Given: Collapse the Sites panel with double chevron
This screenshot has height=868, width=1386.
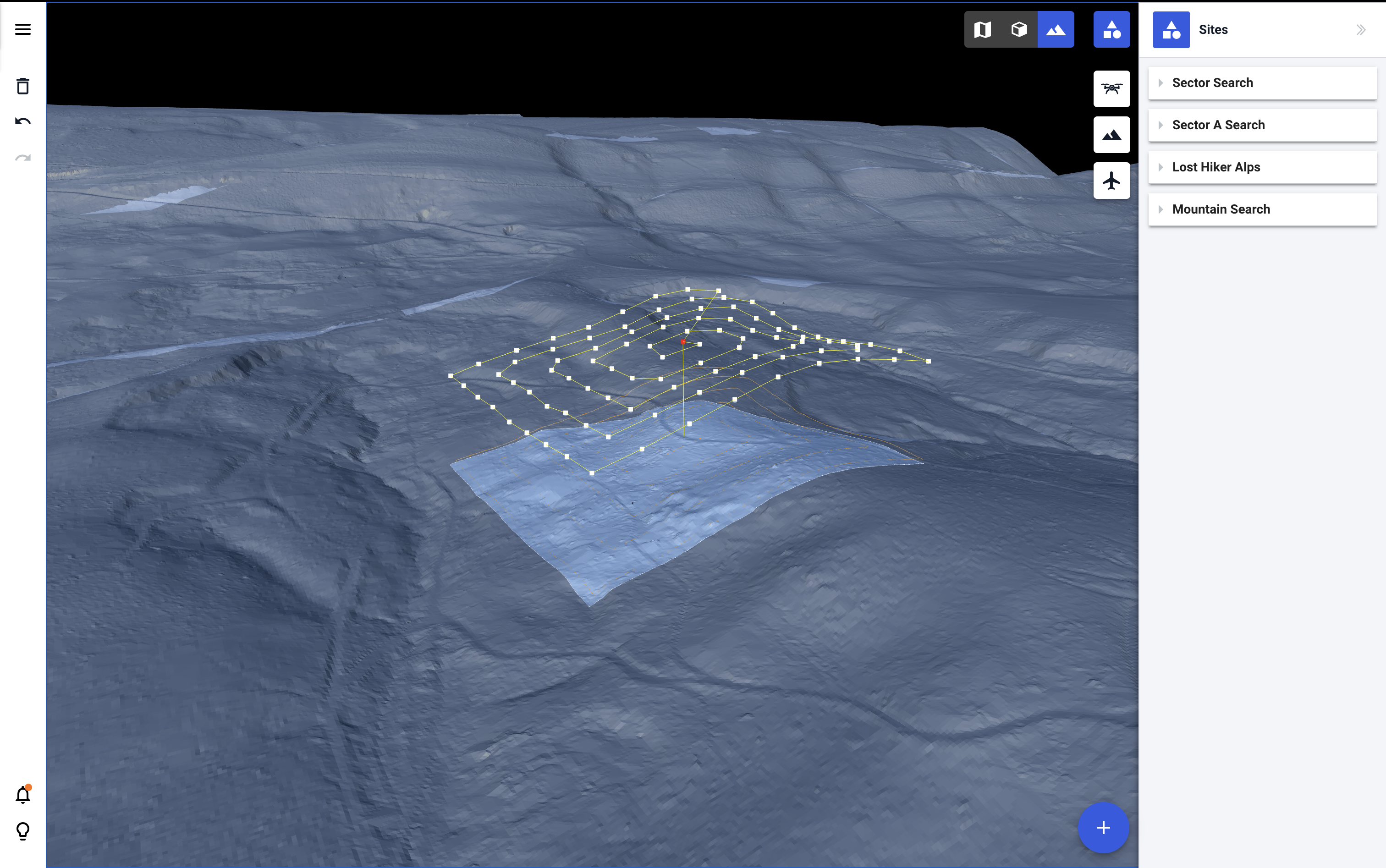Looking at the screenshot, I should [x=1360, y=30].
